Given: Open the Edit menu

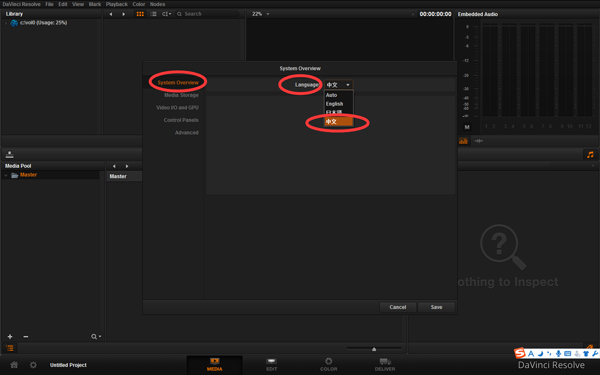Looking at the screenshot, I should coord(63,4).
